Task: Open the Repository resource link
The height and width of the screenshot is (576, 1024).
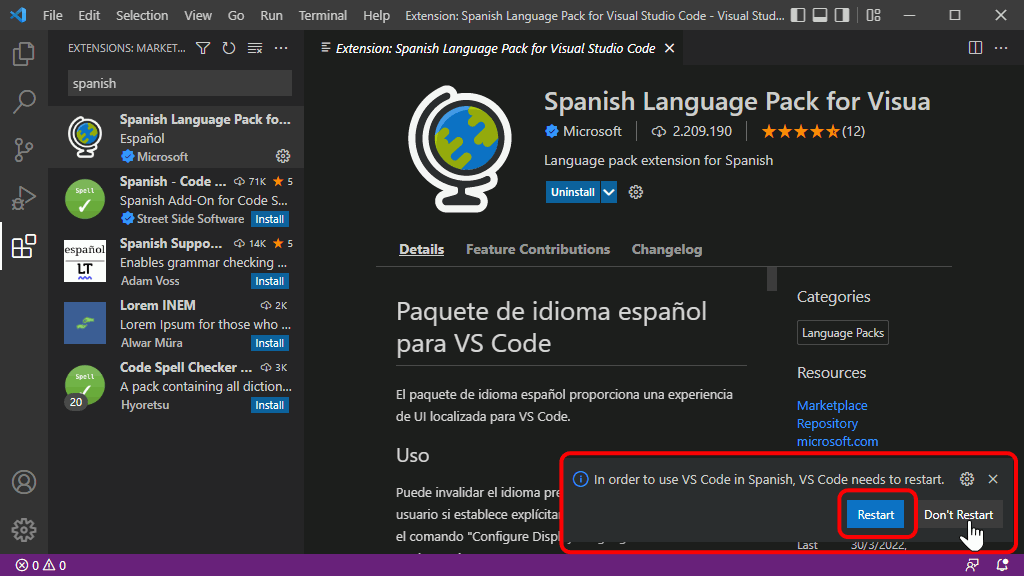Action: pos(827,423)
